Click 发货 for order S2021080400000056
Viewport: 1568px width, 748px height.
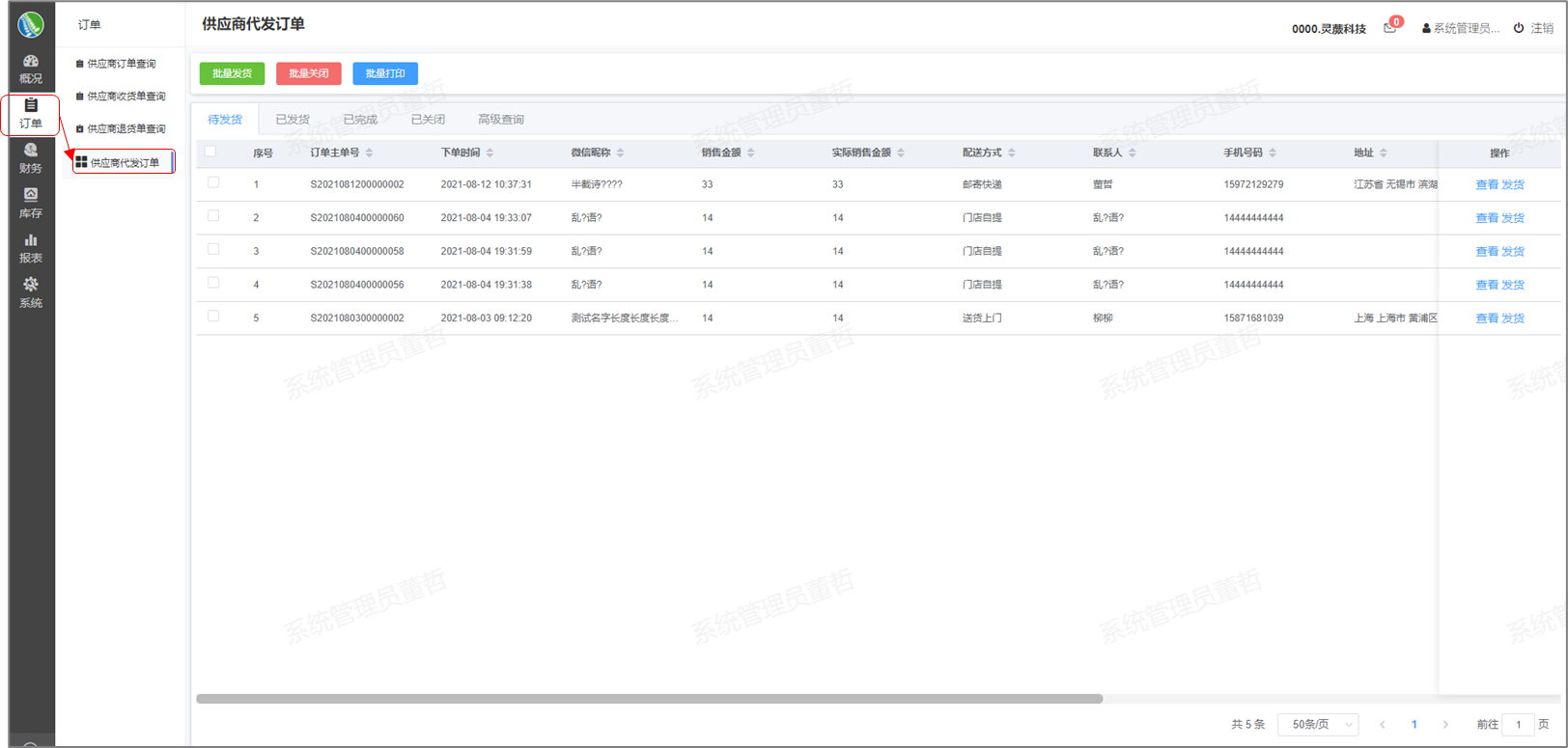(x=1513, y=285)
